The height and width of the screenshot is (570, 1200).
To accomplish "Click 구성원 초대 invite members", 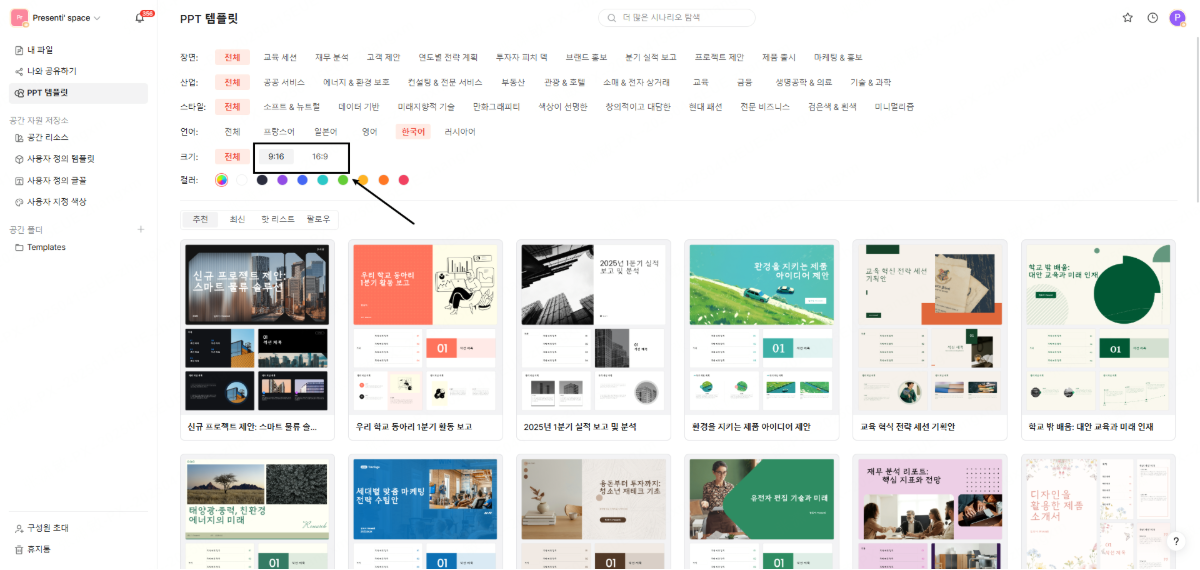I will [48, 528].
